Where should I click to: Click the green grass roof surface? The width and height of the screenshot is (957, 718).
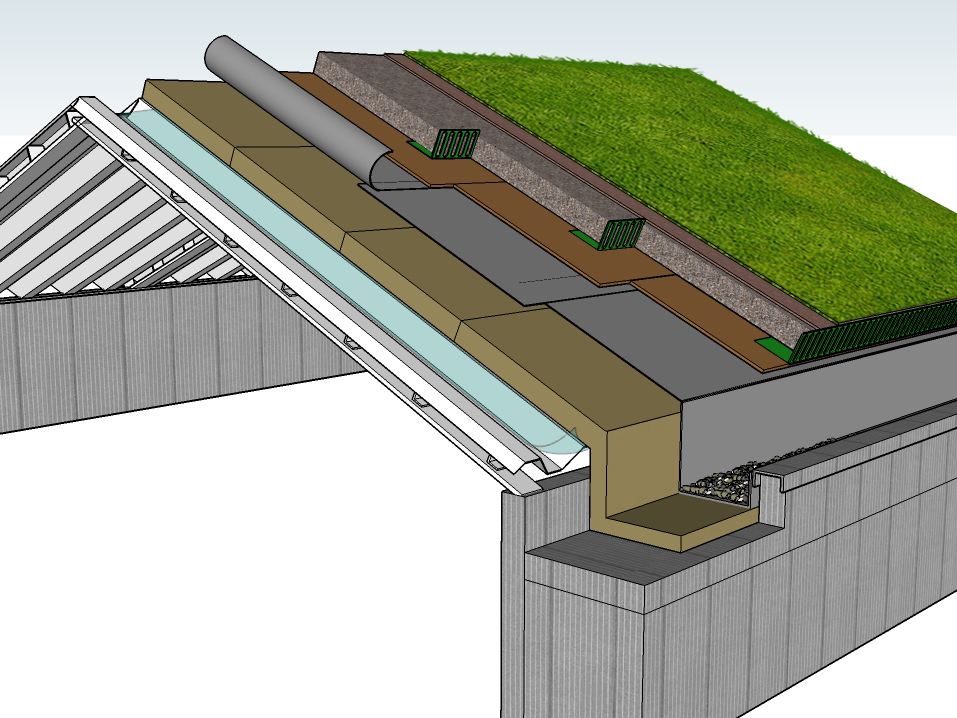tap(700, 180)
